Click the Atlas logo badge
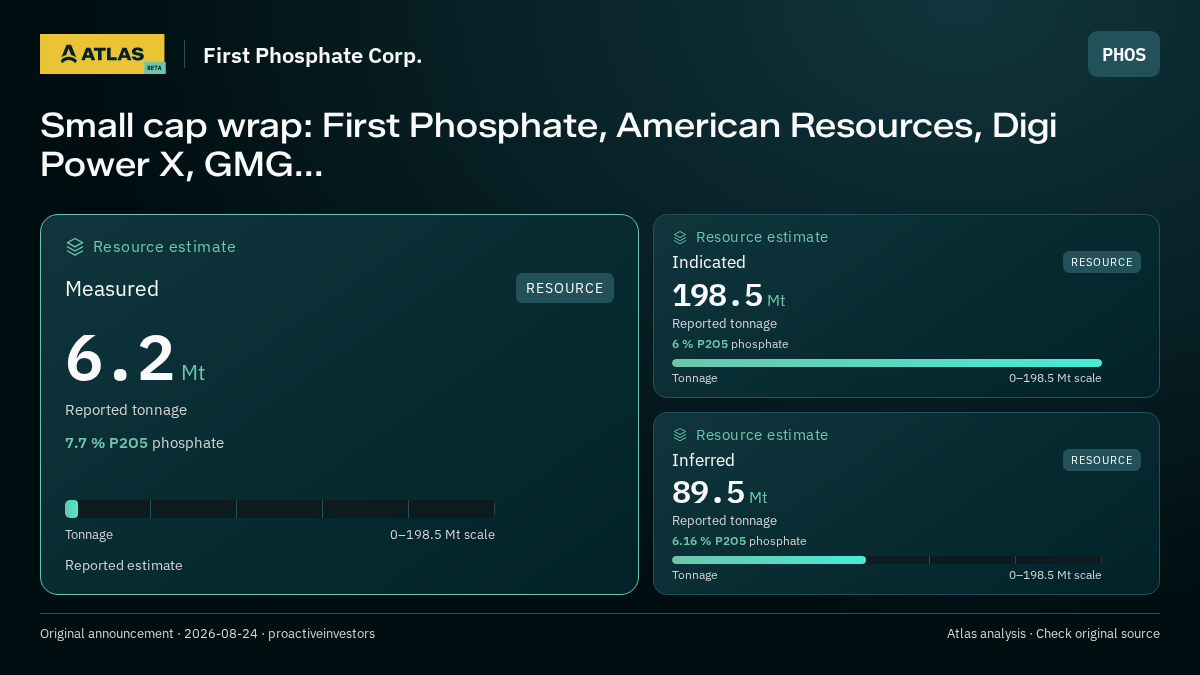 (x=102, y=54)
